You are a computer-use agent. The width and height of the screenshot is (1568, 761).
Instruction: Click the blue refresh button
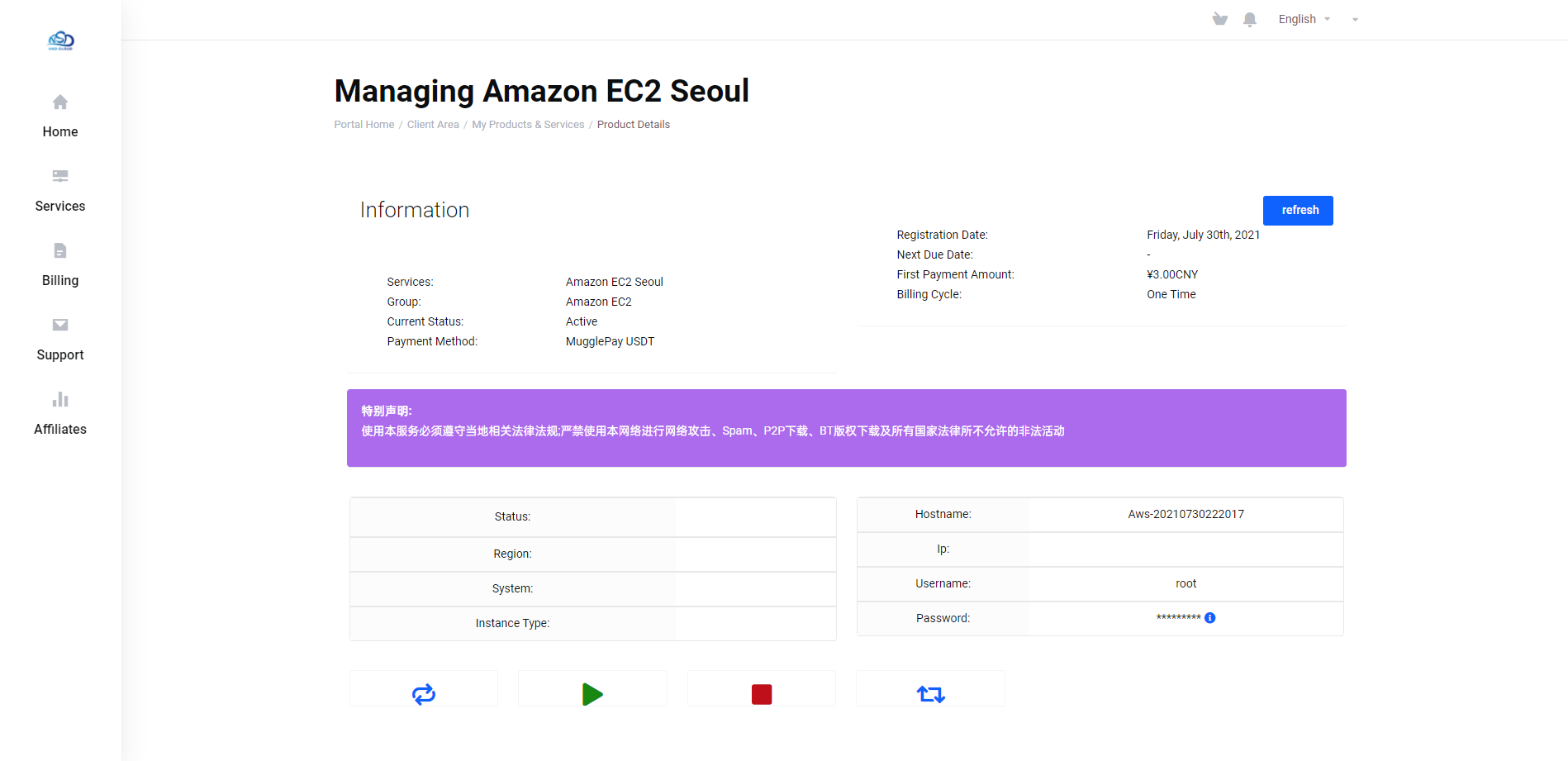[1298, 211]
